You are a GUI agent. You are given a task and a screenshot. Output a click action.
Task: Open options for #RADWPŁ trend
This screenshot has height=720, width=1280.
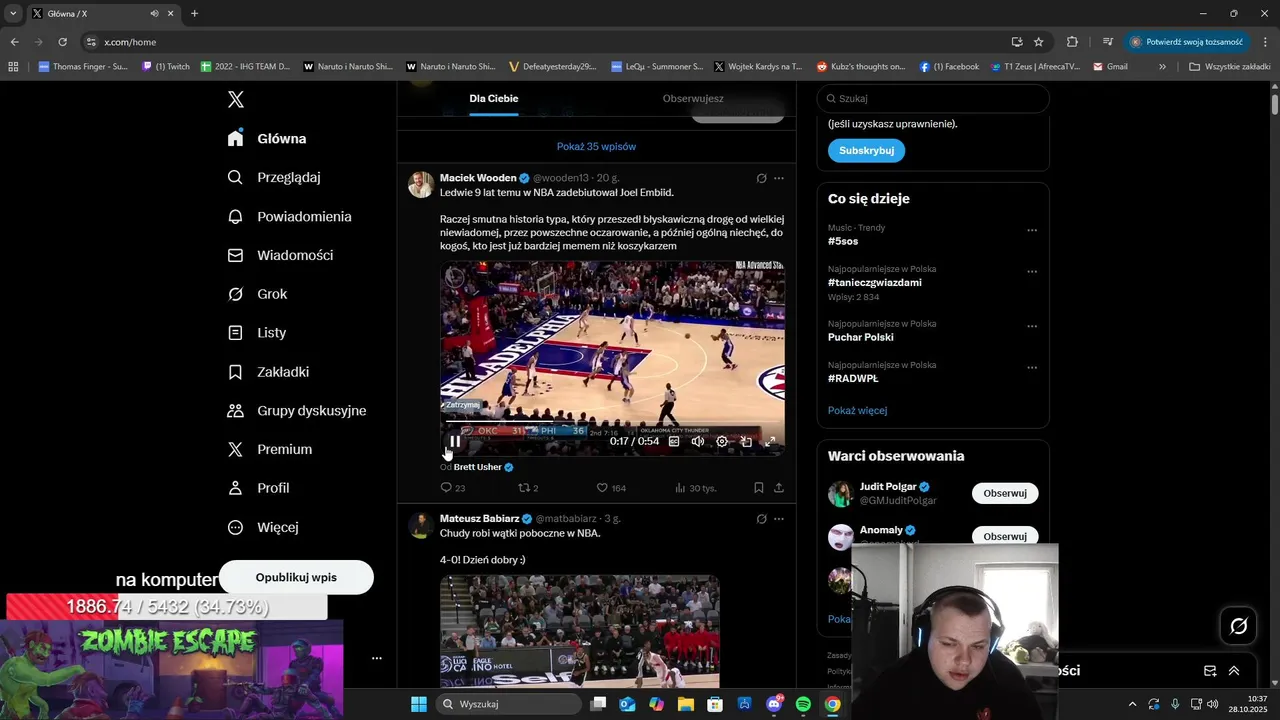(1032, 367)
